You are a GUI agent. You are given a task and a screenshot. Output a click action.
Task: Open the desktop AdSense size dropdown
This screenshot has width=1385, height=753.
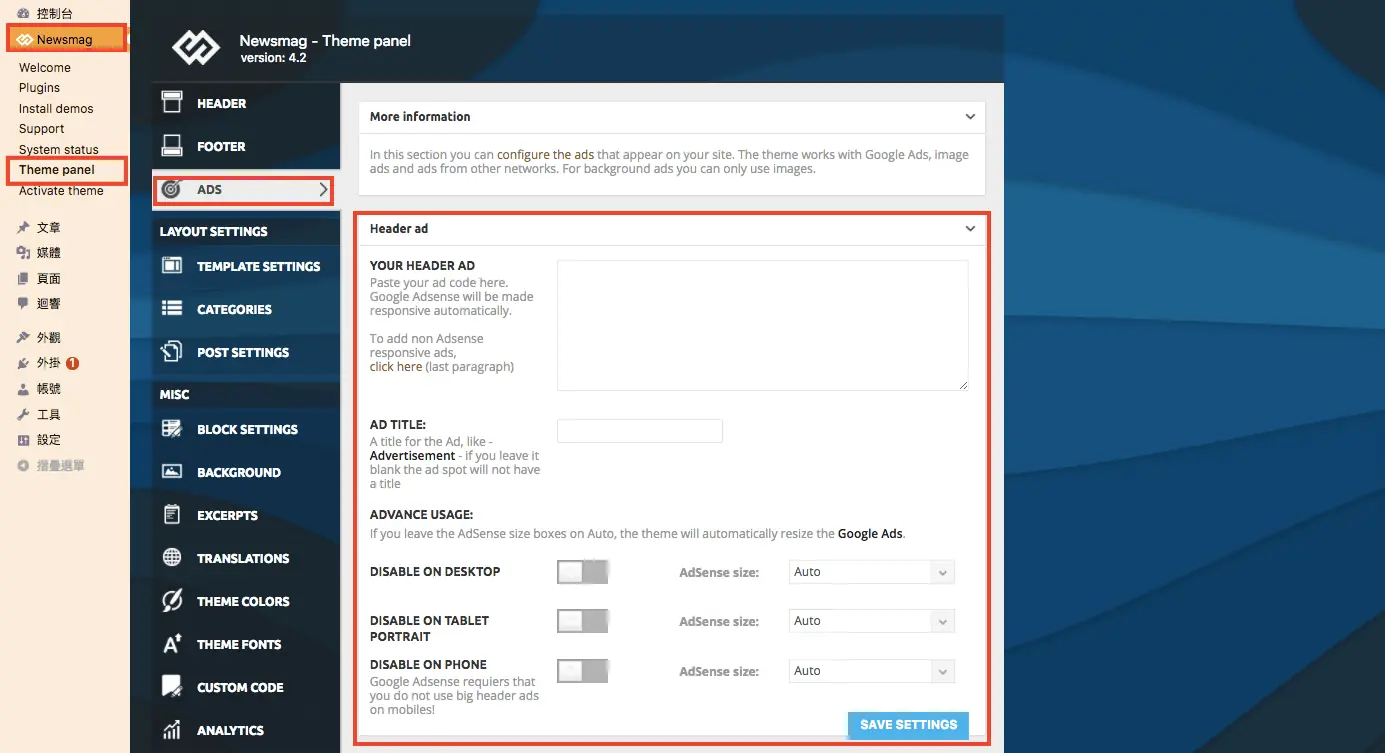872,572
